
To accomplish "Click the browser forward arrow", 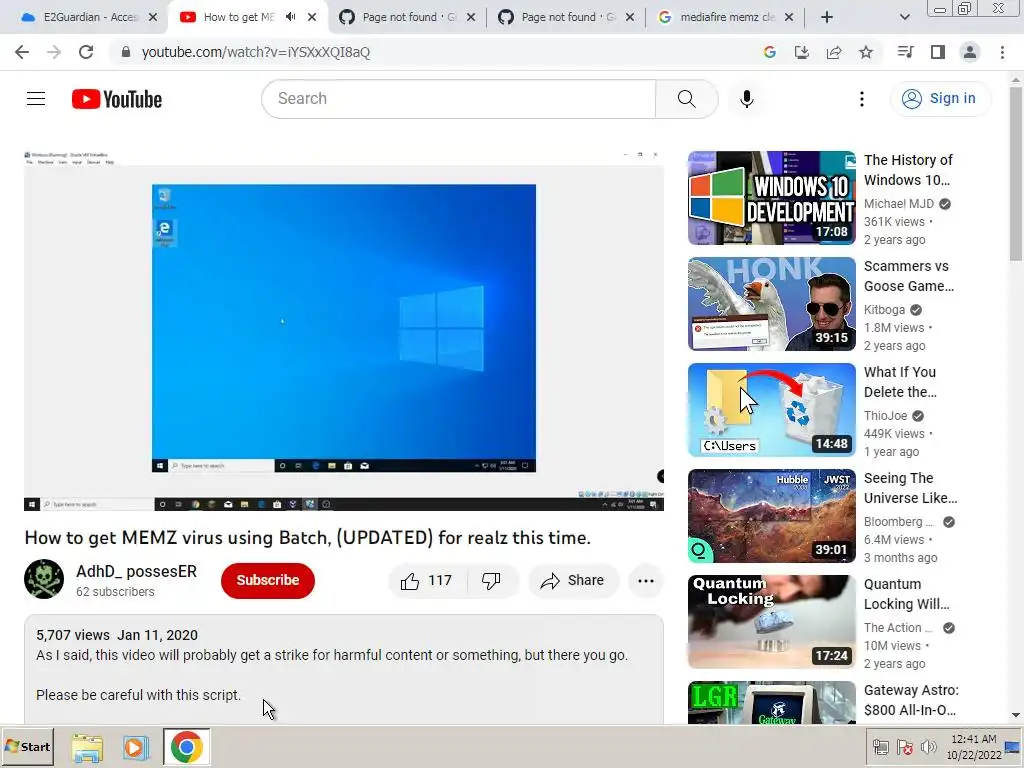I will click(54, 52).
